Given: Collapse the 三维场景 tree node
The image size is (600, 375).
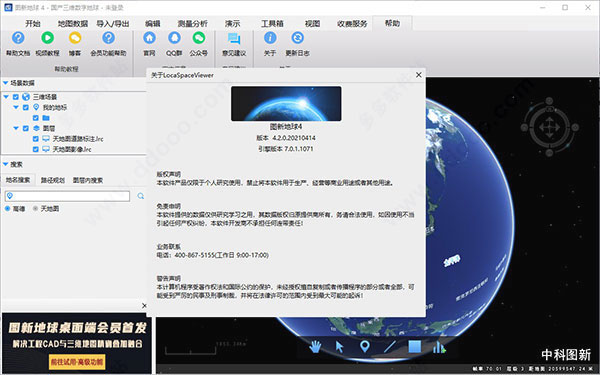Looking at the screenshot, I should tap(6, 97).
